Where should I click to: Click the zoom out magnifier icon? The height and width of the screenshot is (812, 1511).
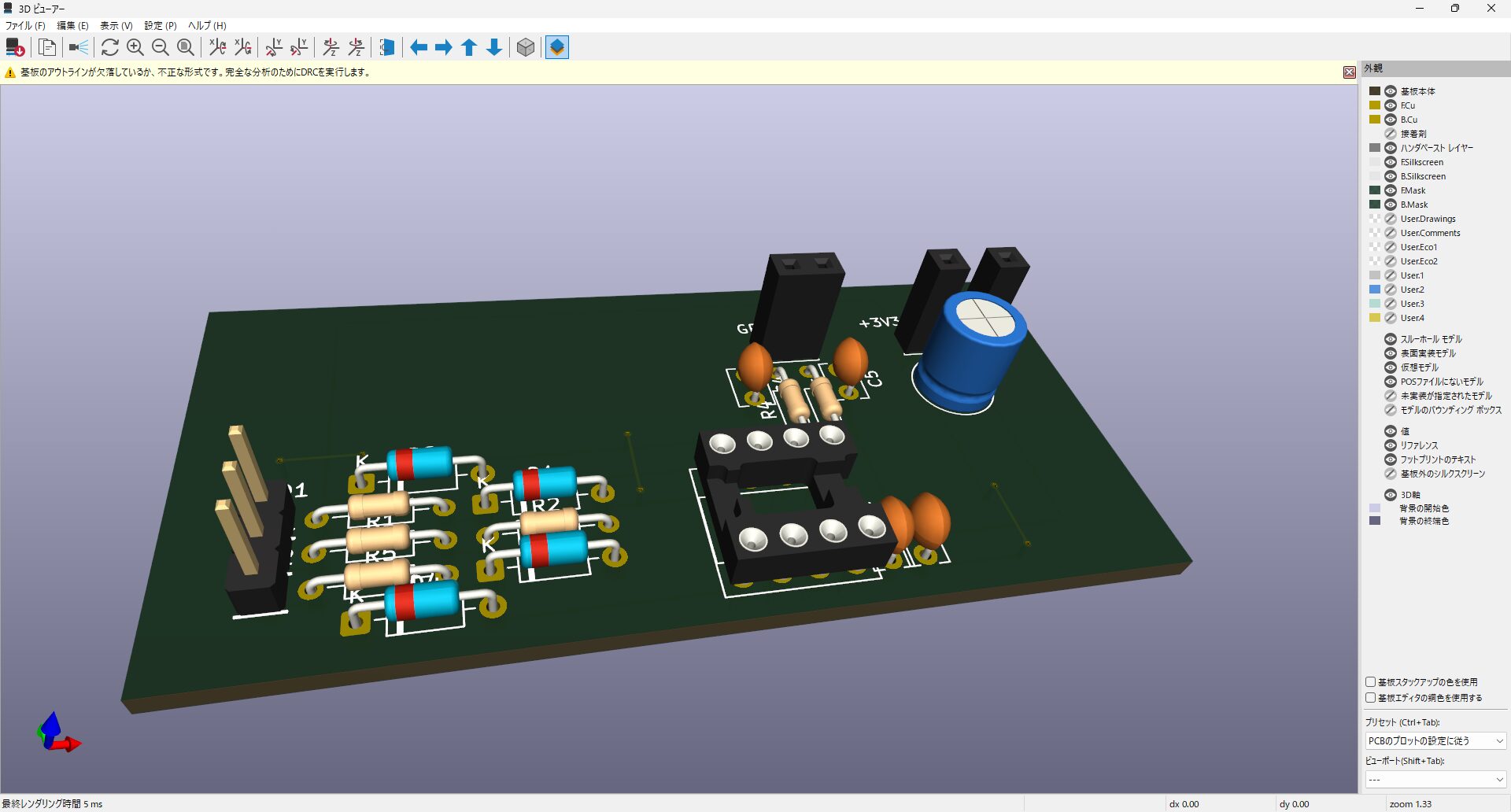point(161,47)
